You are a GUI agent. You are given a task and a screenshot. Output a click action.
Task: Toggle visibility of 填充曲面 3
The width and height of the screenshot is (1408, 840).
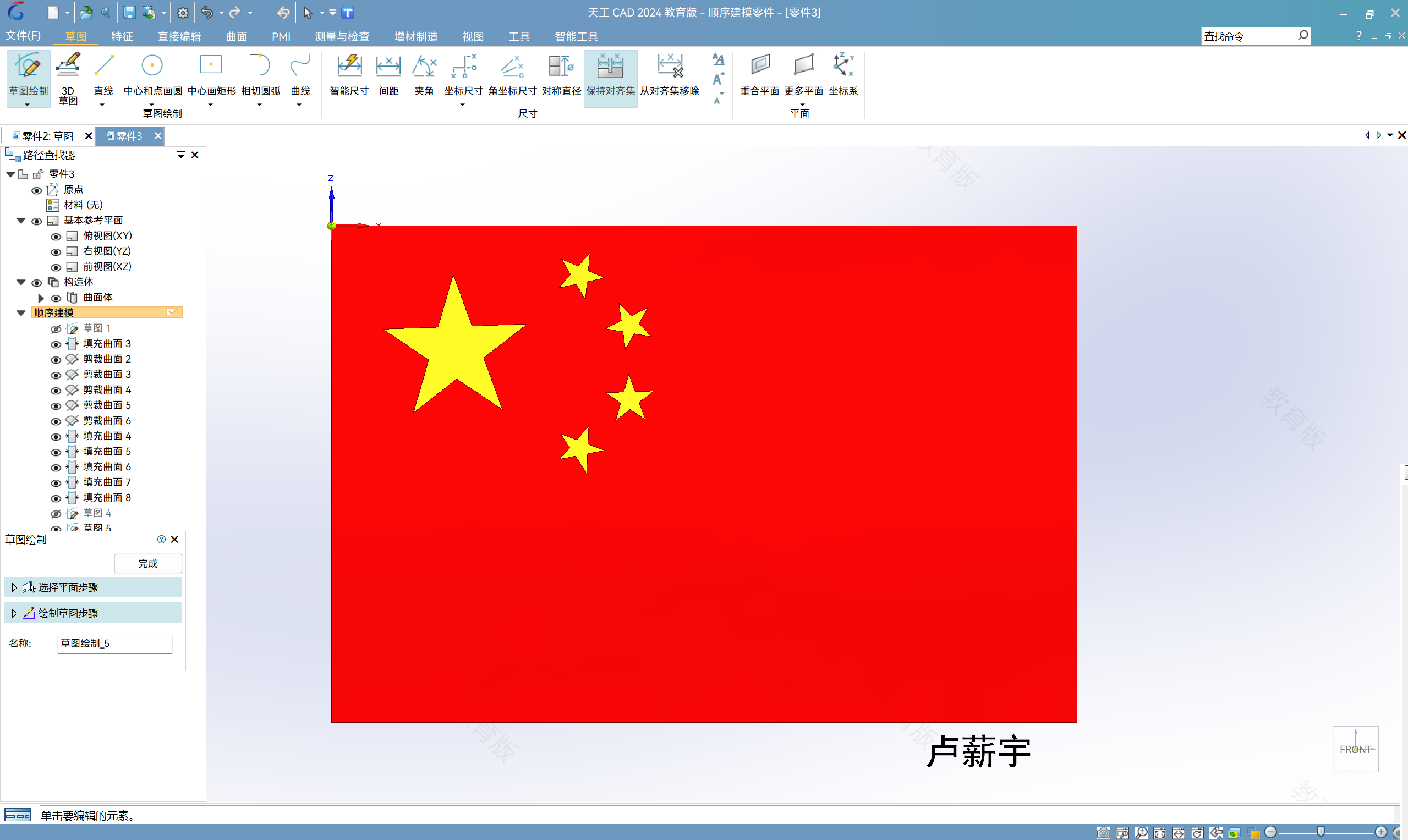coord(56,344)
